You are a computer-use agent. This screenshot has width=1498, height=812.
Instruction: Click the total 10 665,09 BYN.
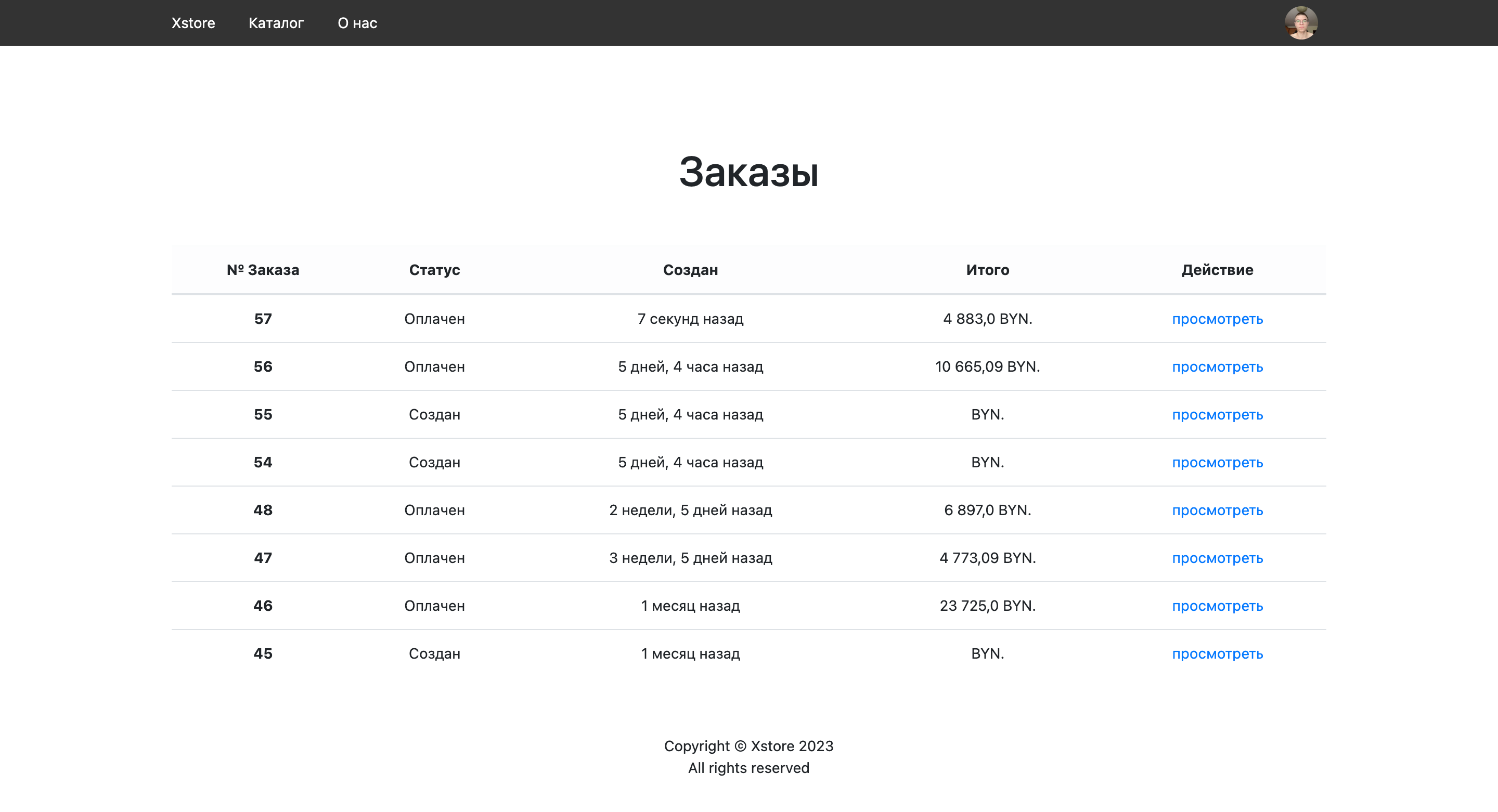tap(987, 366)
